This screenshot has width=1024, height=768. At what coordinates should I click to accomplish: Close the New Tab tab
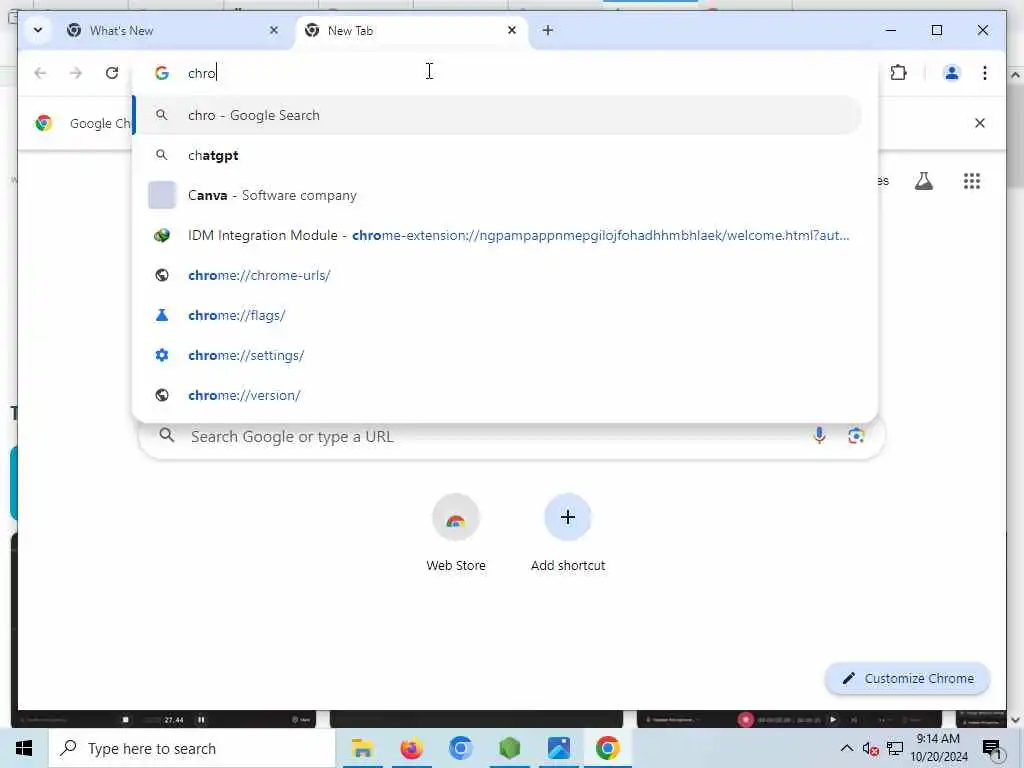pos(512,30)
